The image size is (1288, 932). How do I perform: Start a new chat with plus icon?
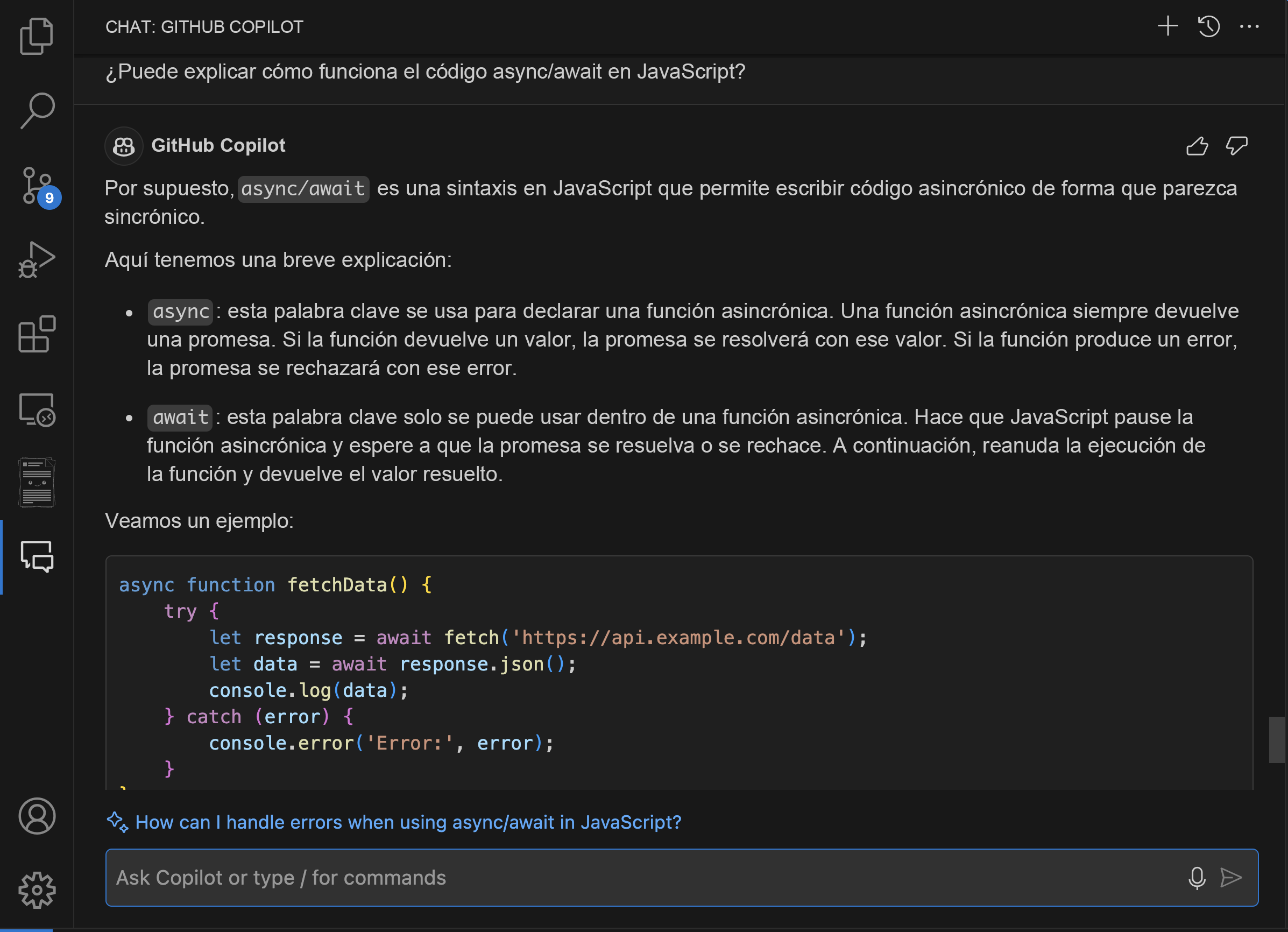1167,26
